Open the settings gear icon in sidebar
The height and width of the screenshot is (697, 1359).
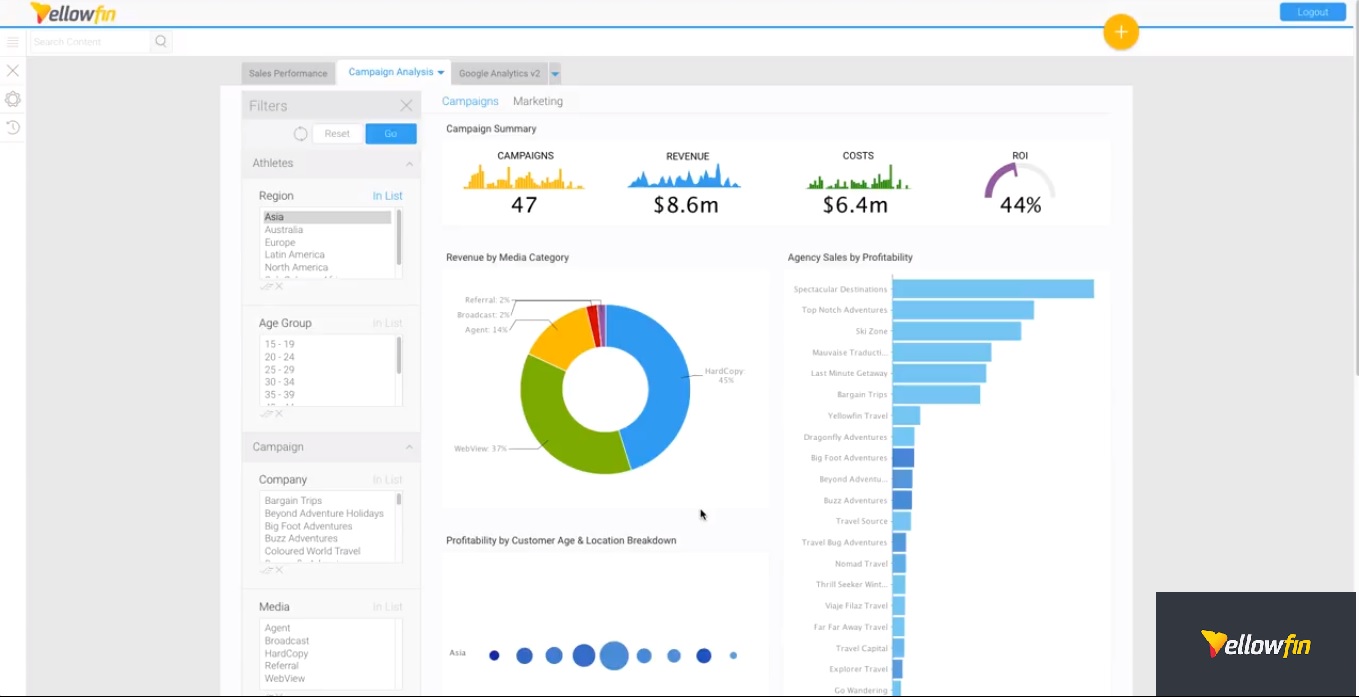pyautogui.click(x=13, y=99)
